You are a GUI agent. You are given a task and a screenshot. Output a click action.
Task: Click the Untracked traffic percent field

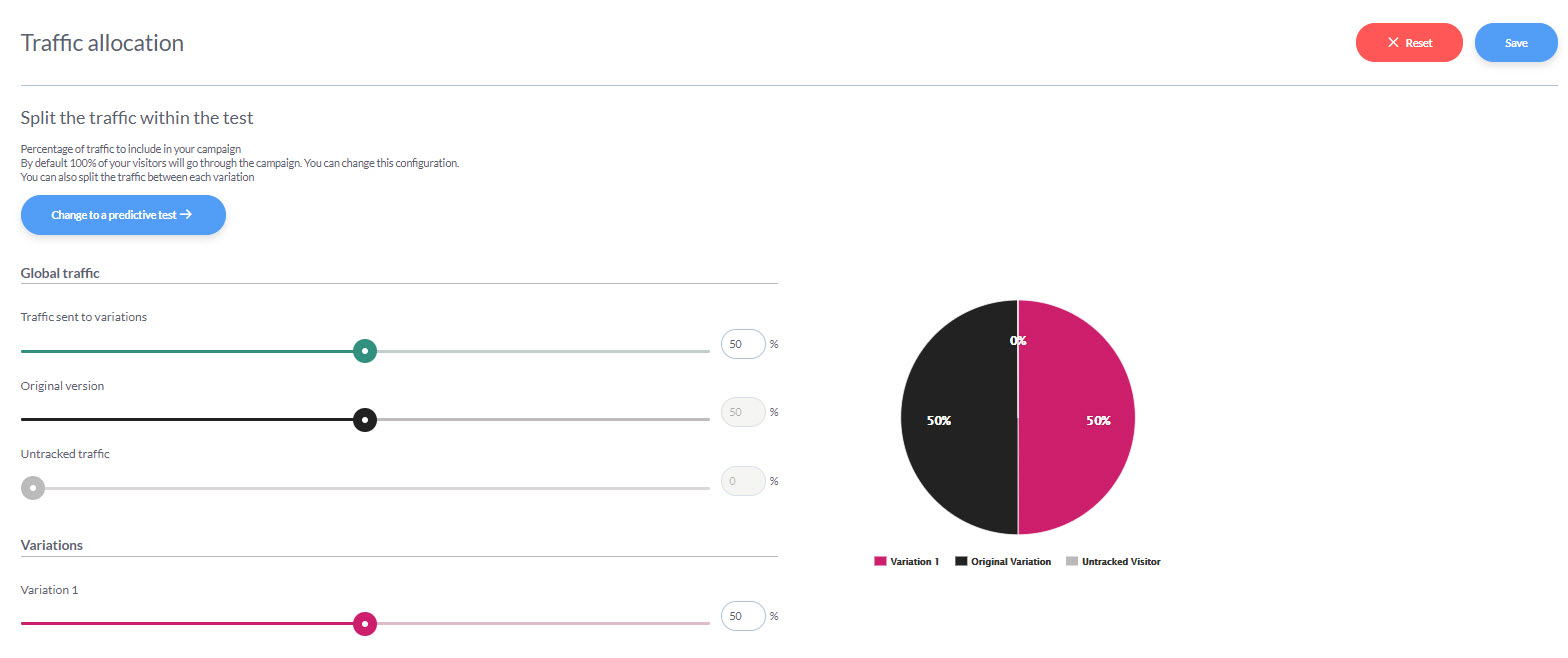pyautogui.click(x=742, y=481)
